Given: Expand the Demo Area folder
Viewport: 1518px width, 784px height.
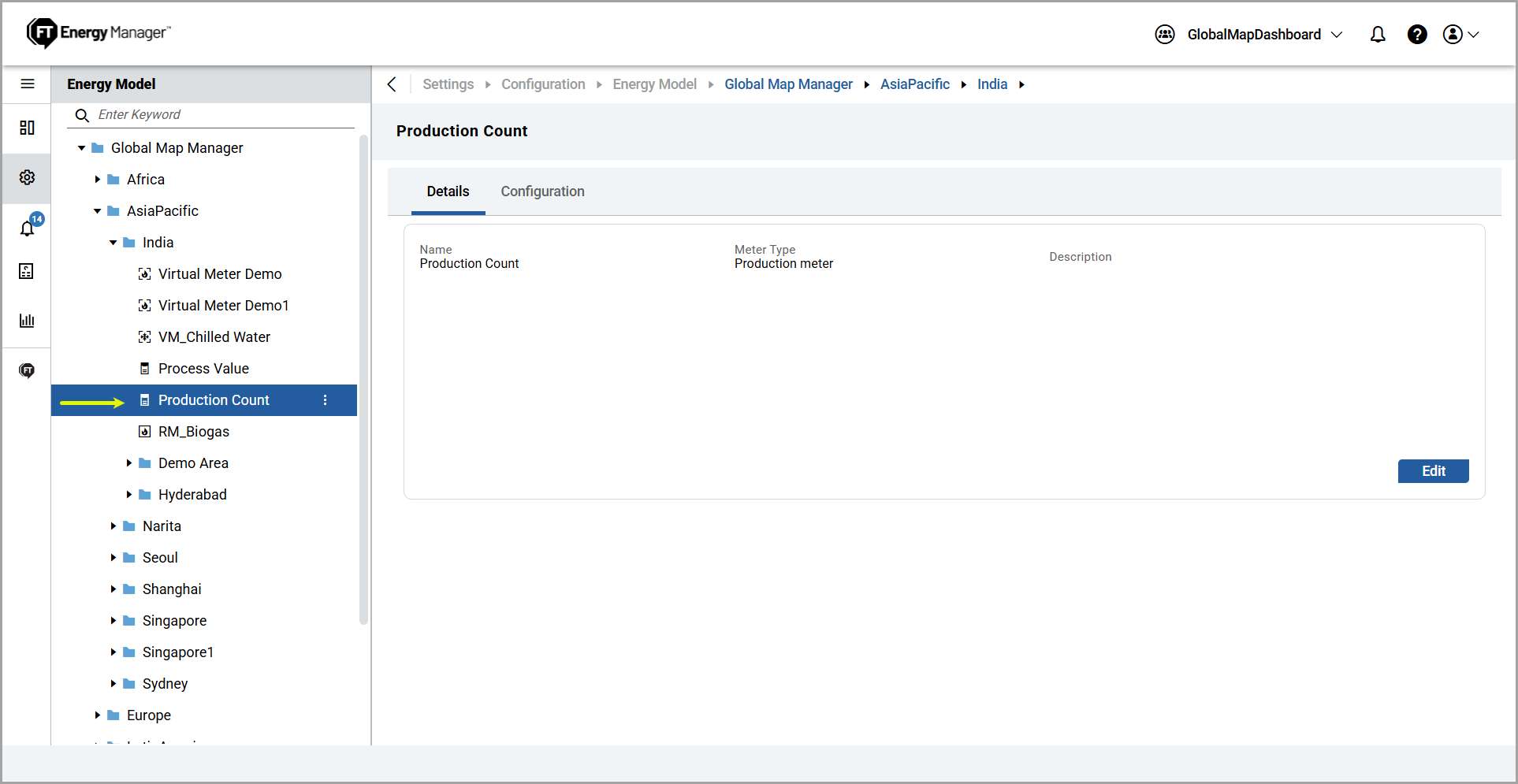Looking at the screenshot, I should pos(128,463).
